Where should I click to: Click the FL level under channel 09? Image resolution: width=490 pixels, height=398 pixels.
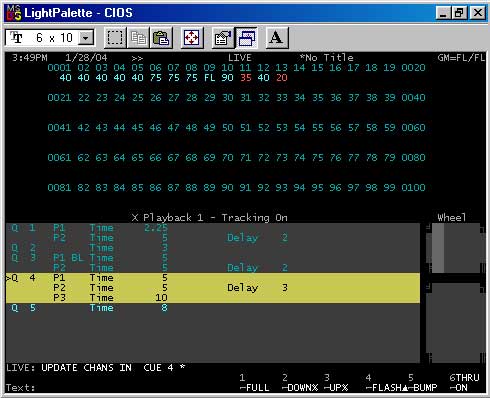[x=210, y=78]
